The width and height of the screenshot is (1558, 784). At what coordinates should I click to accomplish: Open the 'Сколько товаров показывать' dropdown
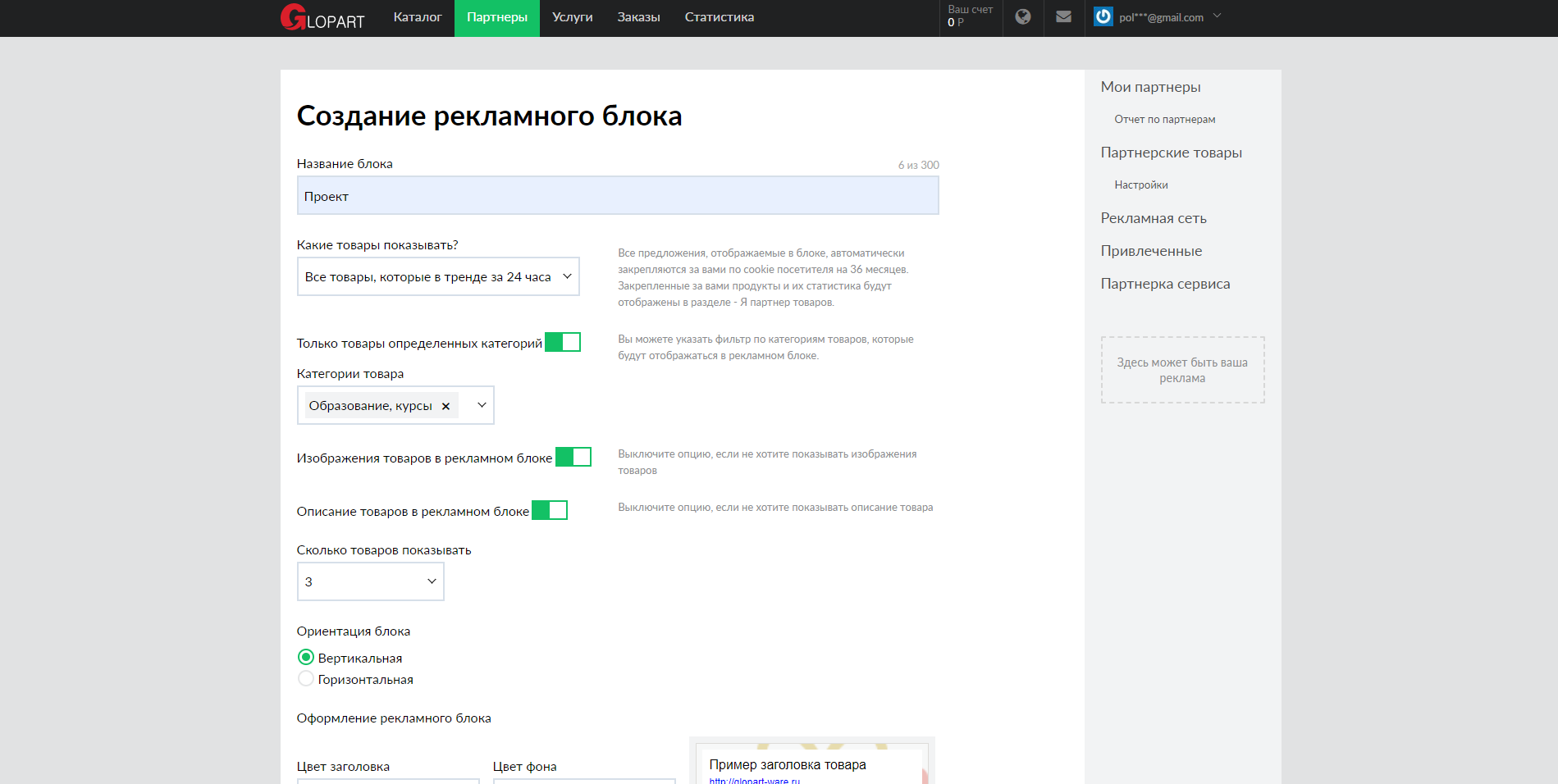click(x=370, y=581)
